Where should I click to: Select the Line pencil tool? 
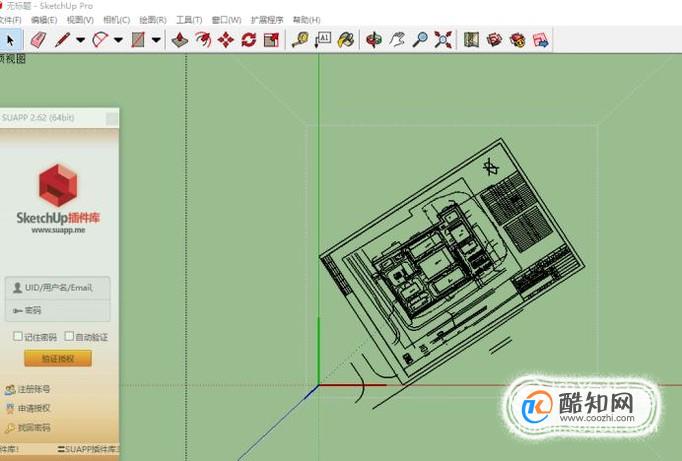(x=63, y=40)
